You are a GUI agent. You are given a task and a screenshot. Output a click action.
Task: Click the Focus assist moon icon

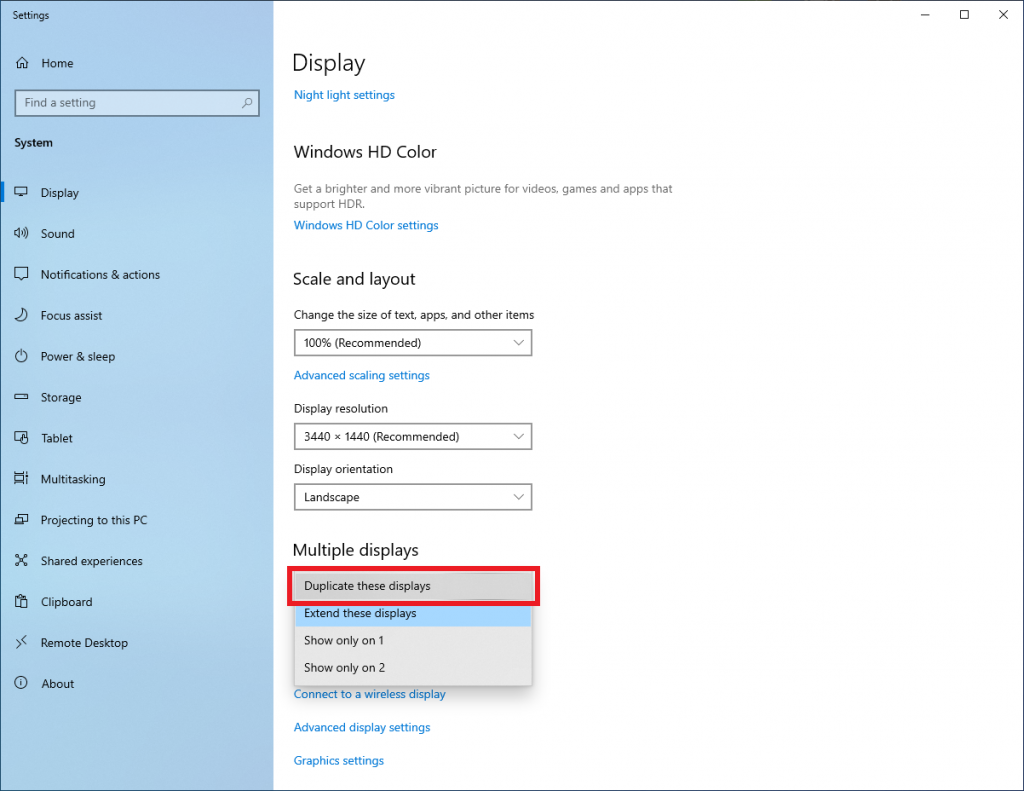click(22, 315)
